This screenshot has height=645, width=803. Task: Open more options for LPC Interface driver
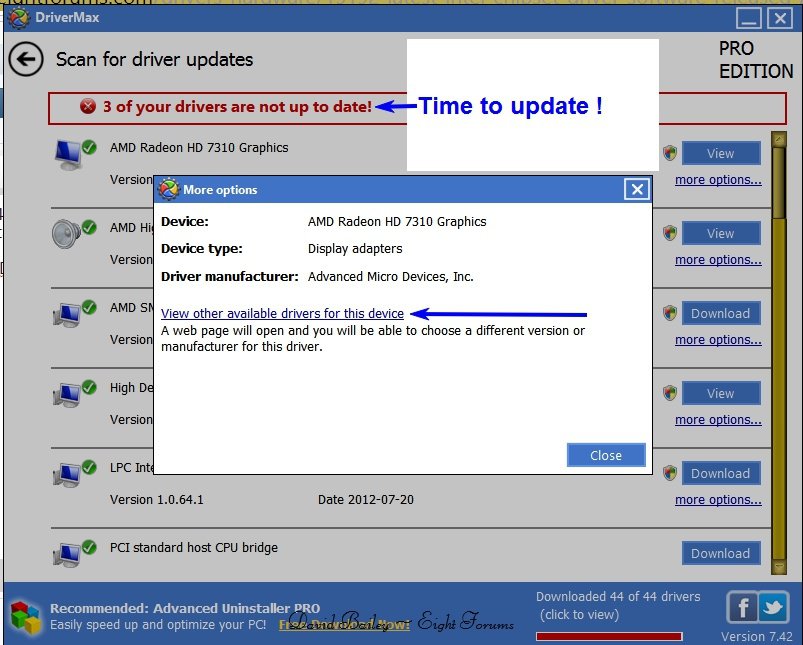717,500
